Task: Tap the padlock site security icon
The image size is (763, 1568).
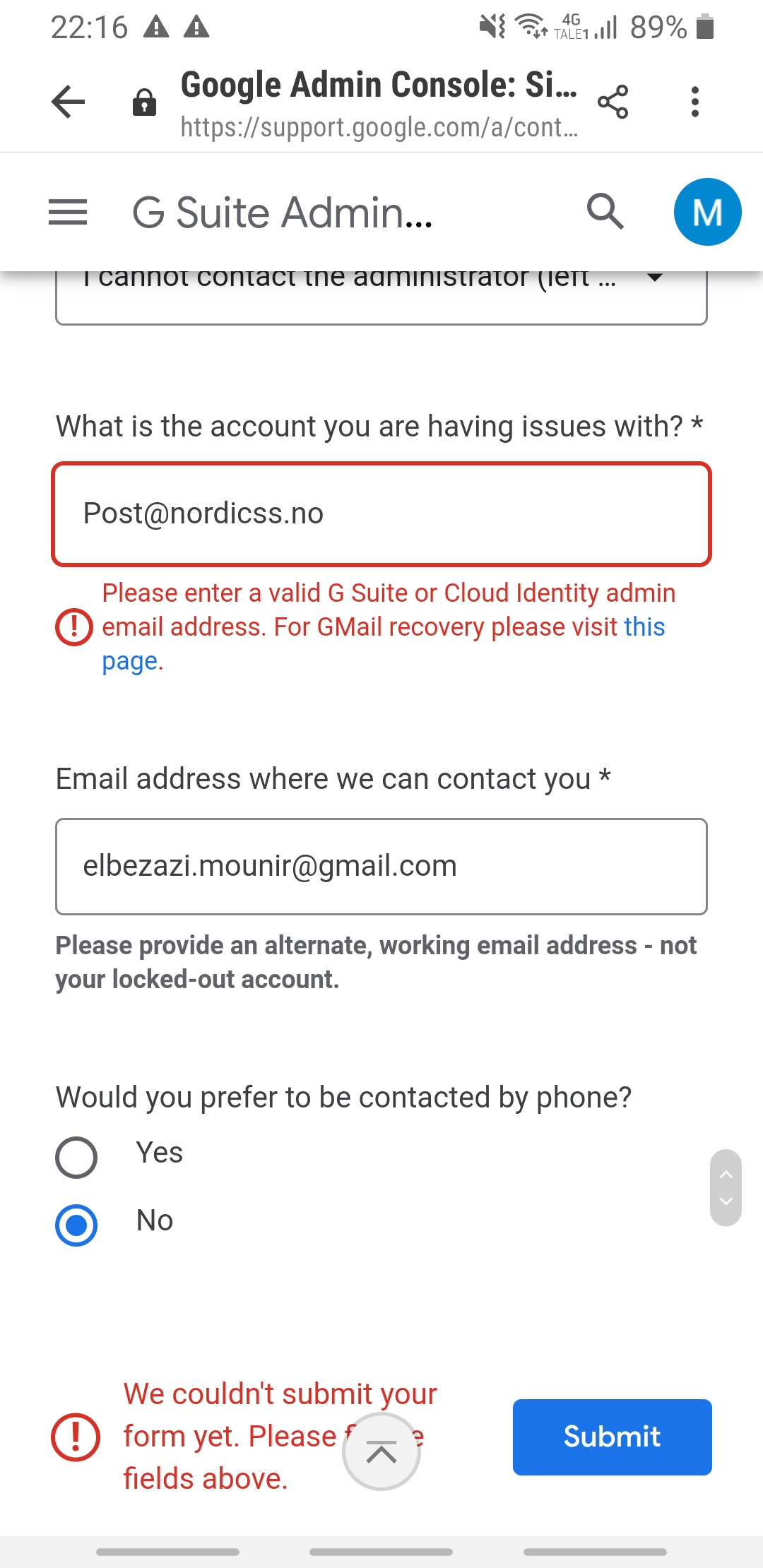Action: (144, 102)
